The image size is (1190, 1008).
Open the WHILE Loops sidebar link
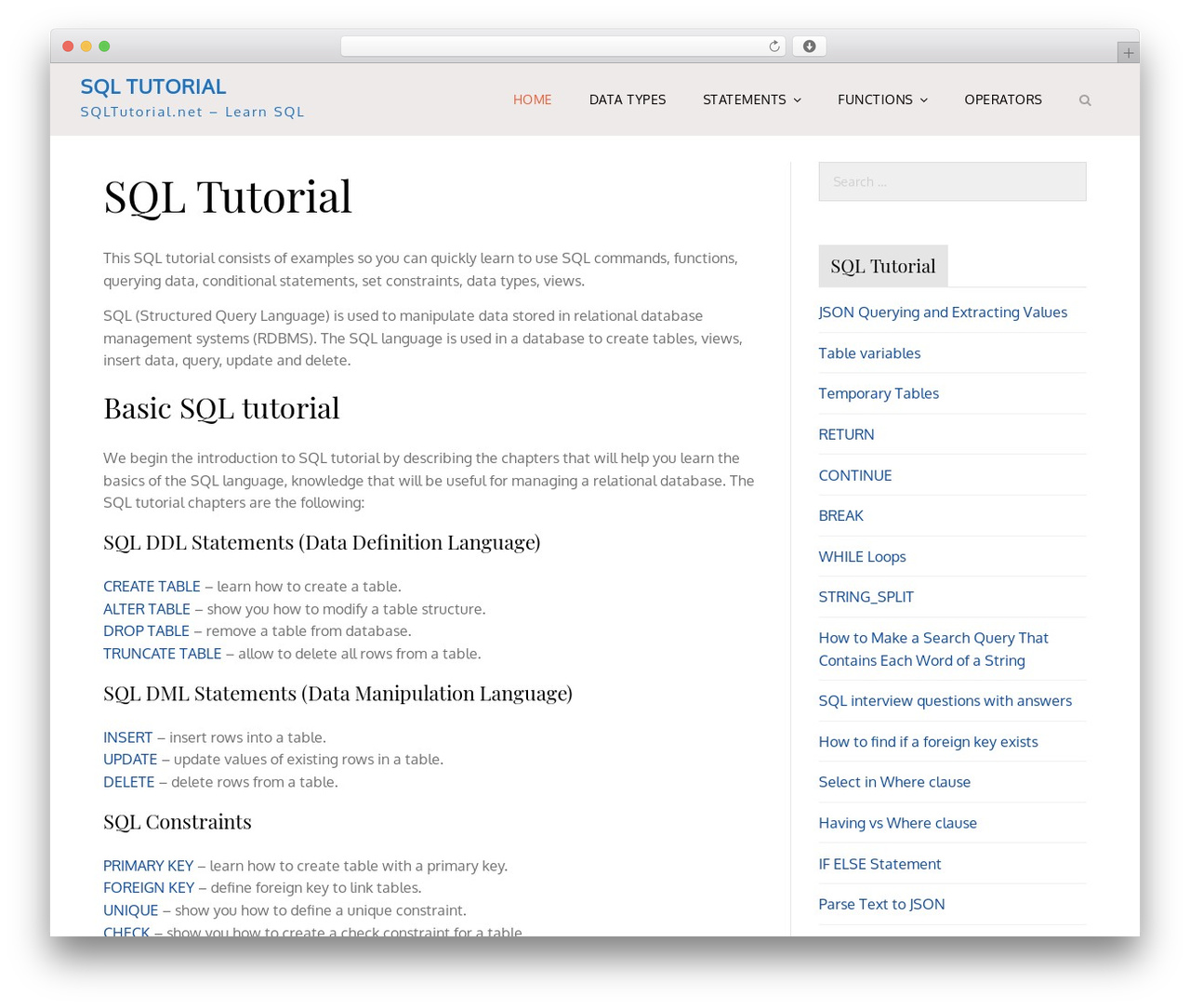click(x=862, y=557)
